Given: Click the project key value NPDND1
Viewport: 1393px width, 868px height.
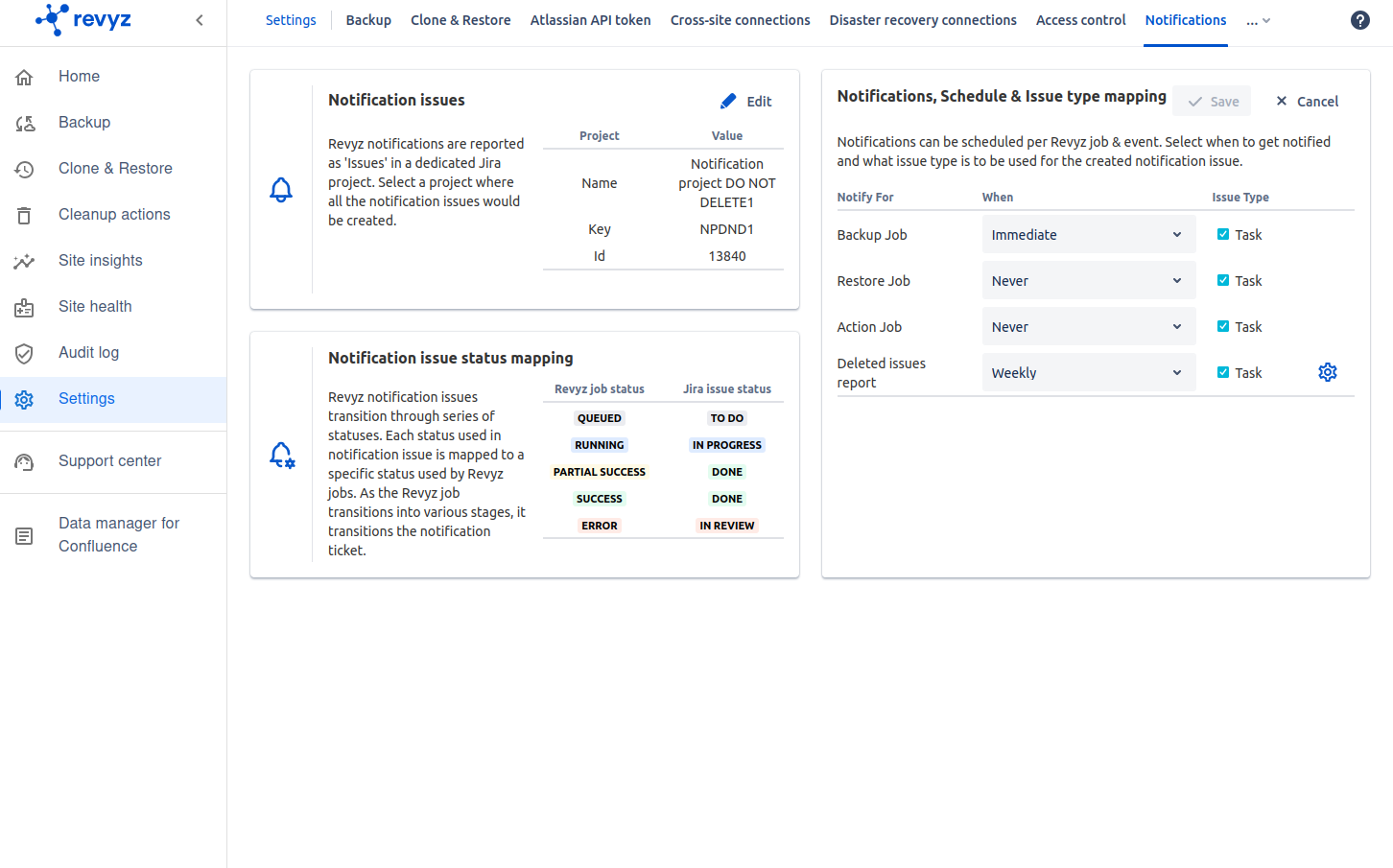Looking at the screenshot, I should click(x=727, y=229).
